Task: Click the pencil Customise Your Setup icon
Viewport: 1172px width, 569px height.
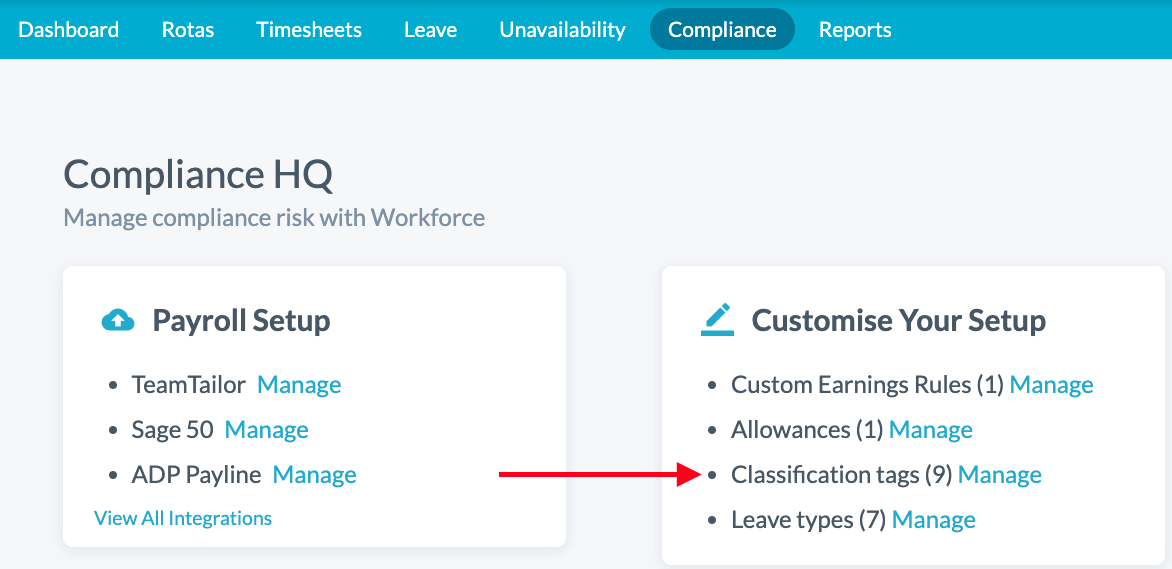Action: (717, 320)
